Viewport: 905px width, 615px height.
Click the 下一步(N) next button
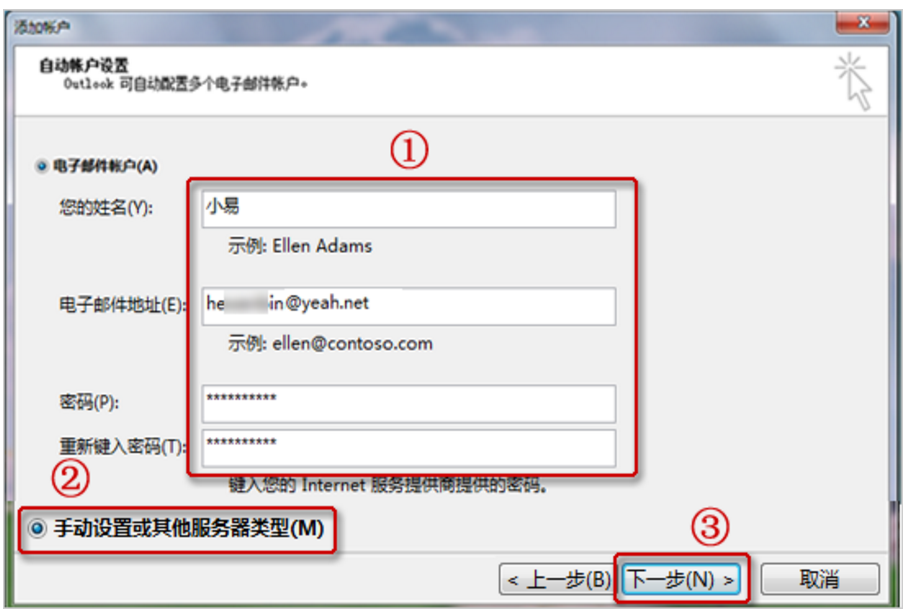682,579
